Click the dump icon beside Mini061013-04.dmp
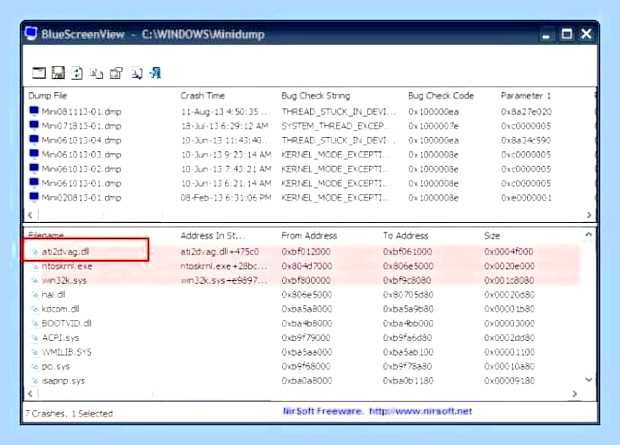The height and width of the screenshot is (445, 620). pyautogui.click(x=34, y=140)
